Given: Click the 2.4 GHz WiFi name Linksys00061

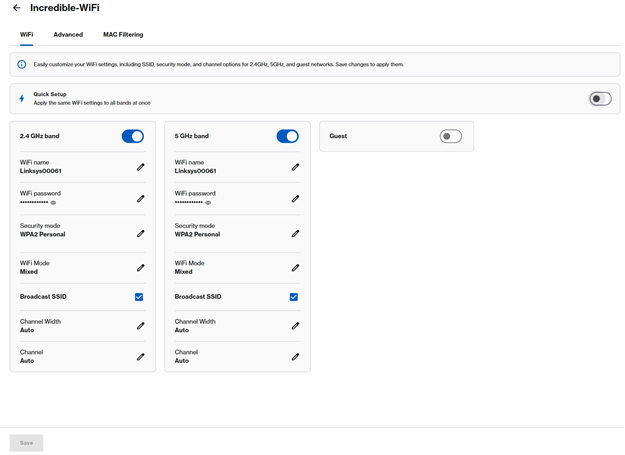Looking at the screenshot, I should (x=41, y=171).
